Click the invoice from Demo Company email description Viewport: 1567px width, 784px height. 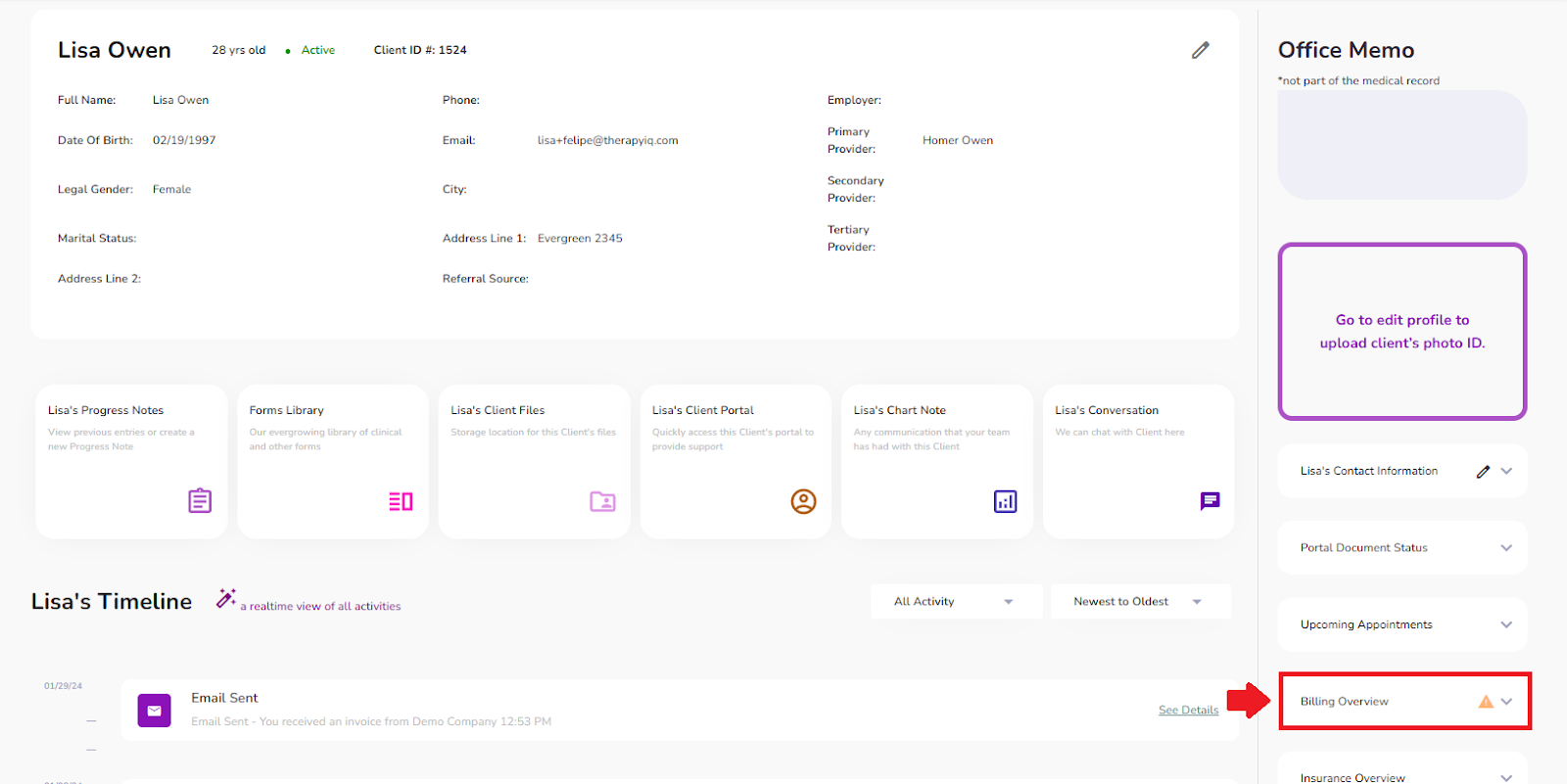[371, 722]
